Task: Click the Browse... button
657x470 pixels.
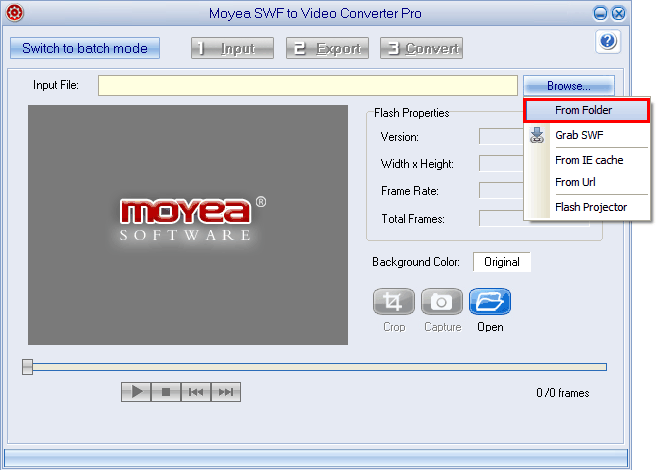Action: click(569, 86)
